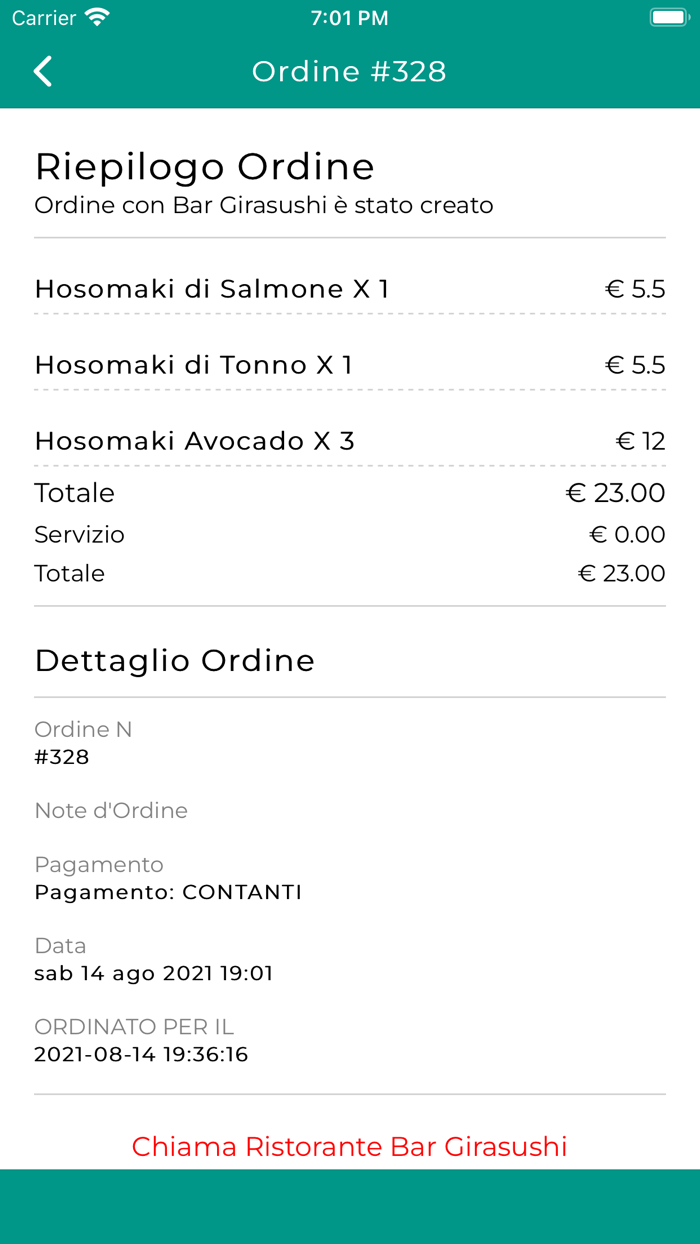This screenshot has height=1244, width=700.
Task: Tap the Dettaglio Ordine section heading
Action: 175,660
